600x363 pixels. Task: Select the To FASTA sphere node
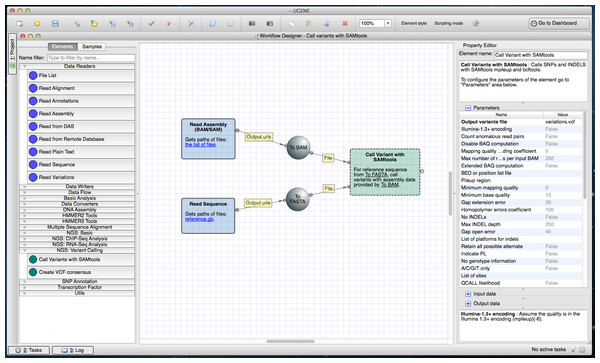297,199
